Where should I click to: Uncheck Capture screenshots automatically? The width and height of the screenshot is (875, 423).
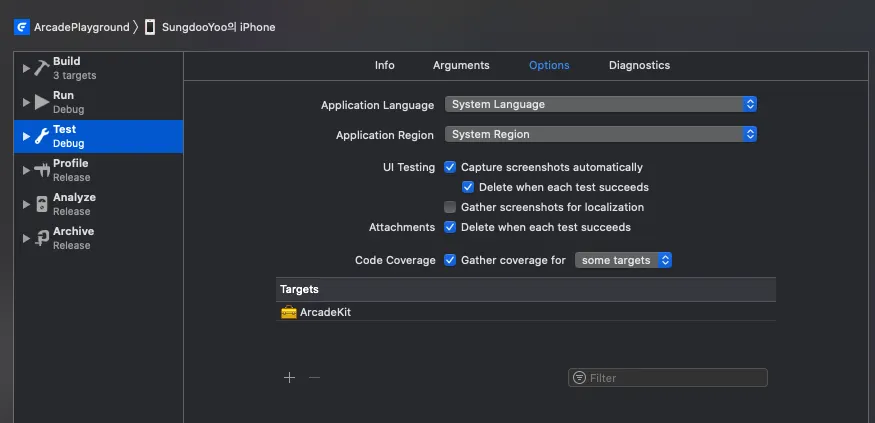tap(450, 167)
